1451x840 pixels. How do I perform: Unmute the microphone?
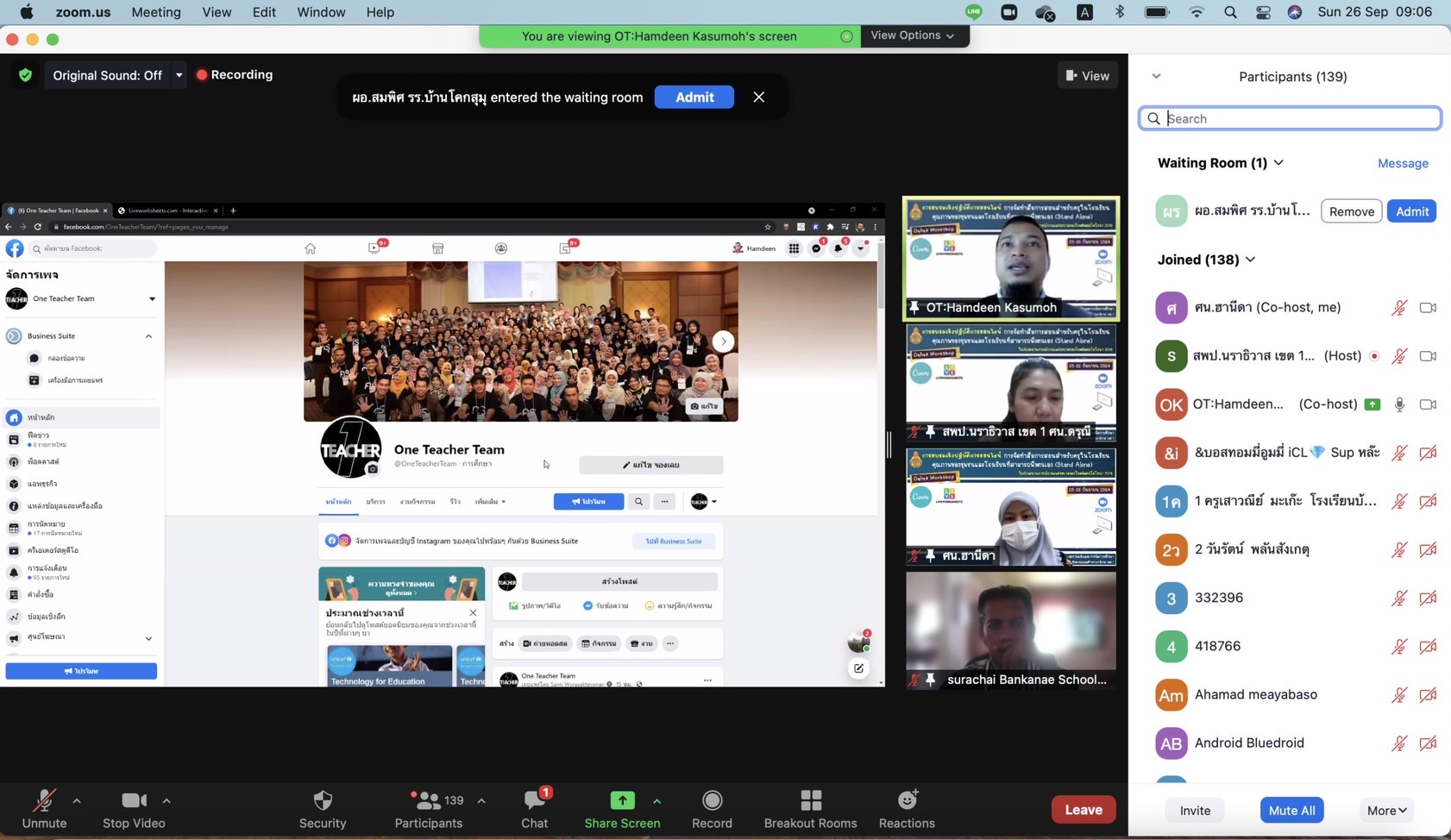44,801
